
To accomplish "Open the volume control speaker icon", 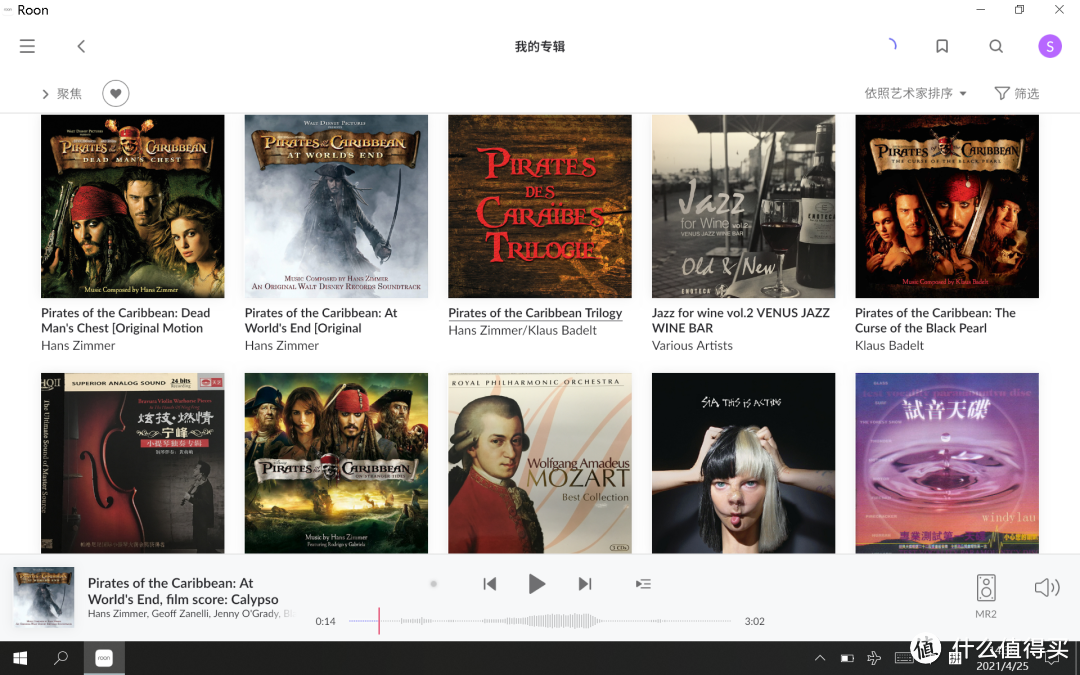I will [x=1046, y=587].
